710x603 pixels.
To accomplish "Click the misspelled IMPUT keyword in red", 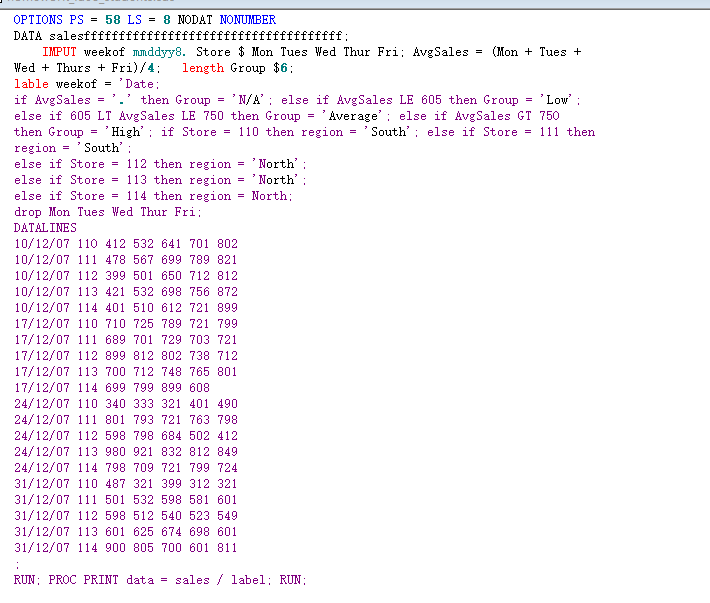I will [59, 52].
